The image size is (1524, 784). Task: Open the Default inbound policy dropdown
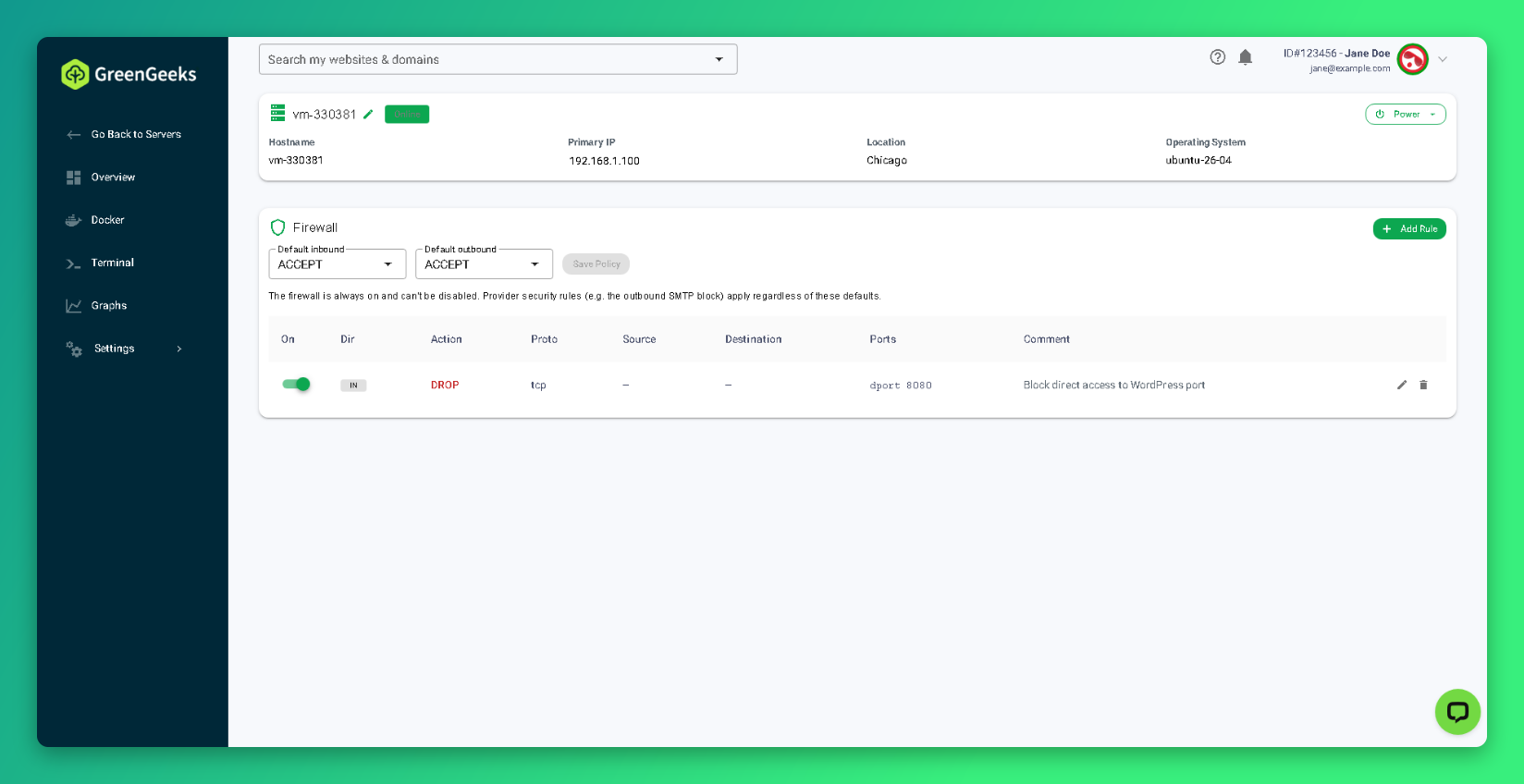click(338, 263)
